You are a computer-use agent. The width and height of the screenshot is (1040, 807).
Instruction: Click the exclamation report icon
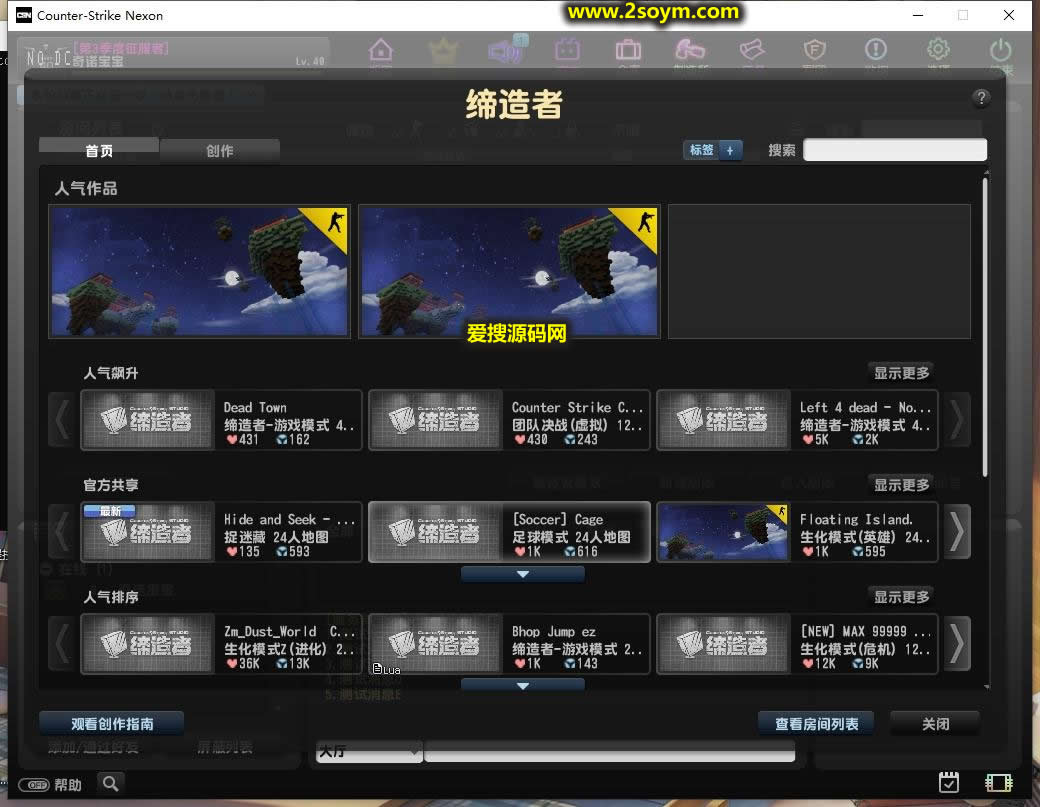(x=876, y=51)
